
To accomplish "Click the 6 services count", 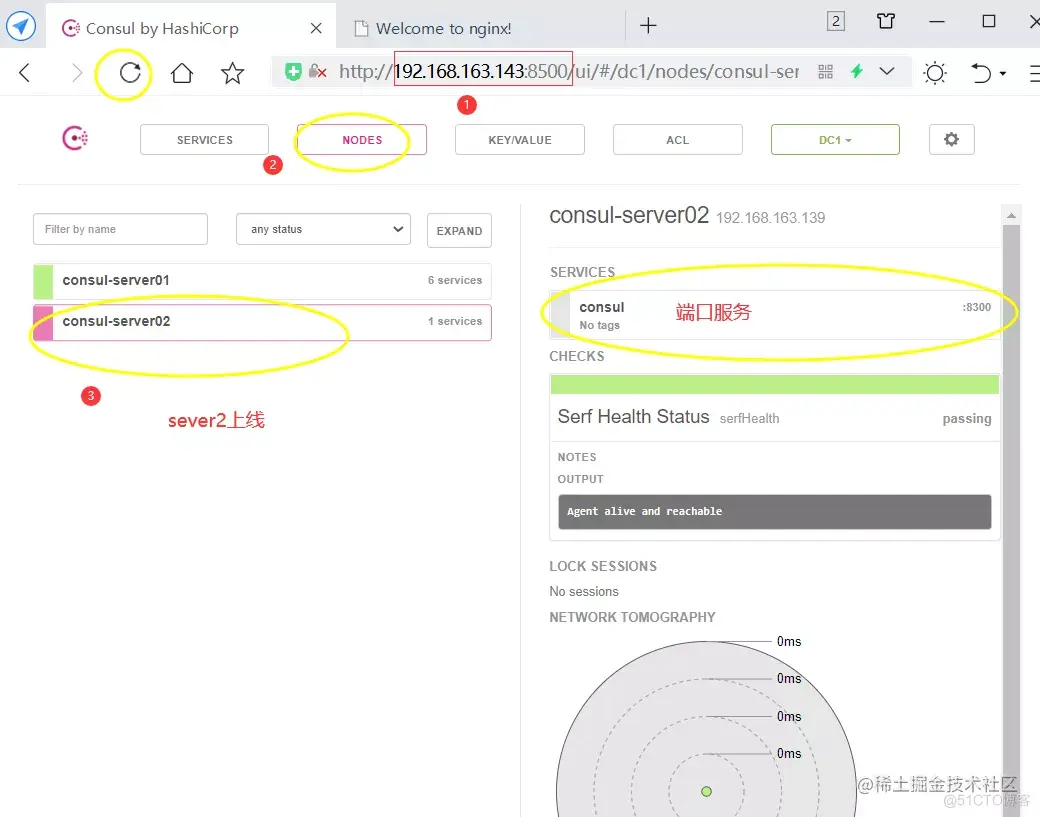I will [x=454, y=281].
